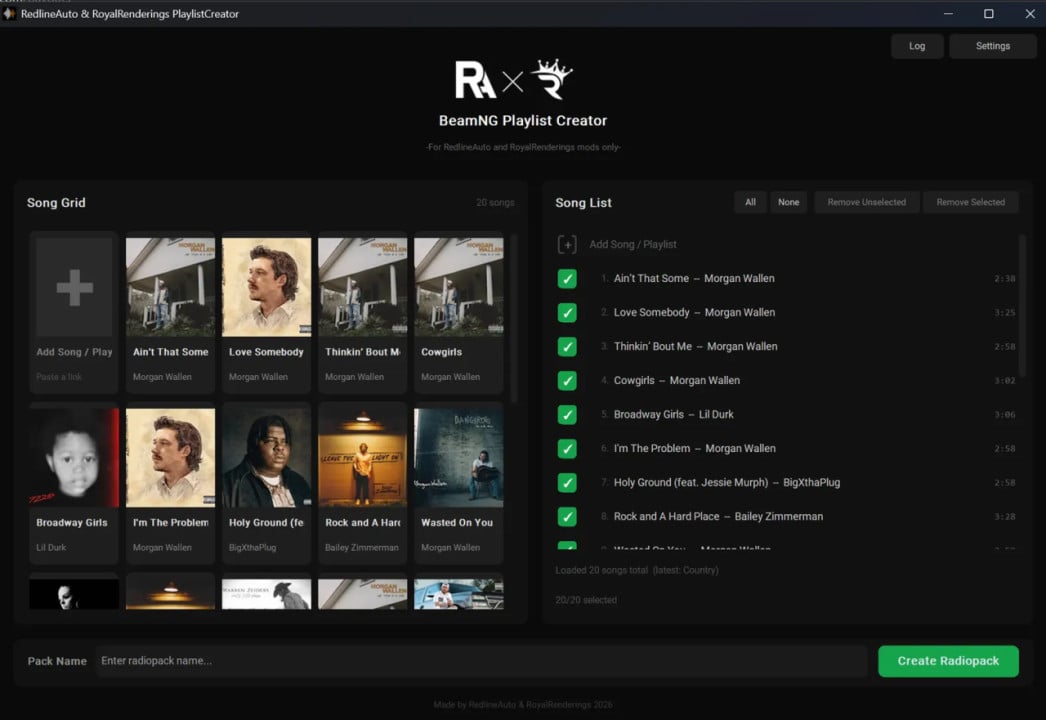Click the 20/20 selected status text

586,600
